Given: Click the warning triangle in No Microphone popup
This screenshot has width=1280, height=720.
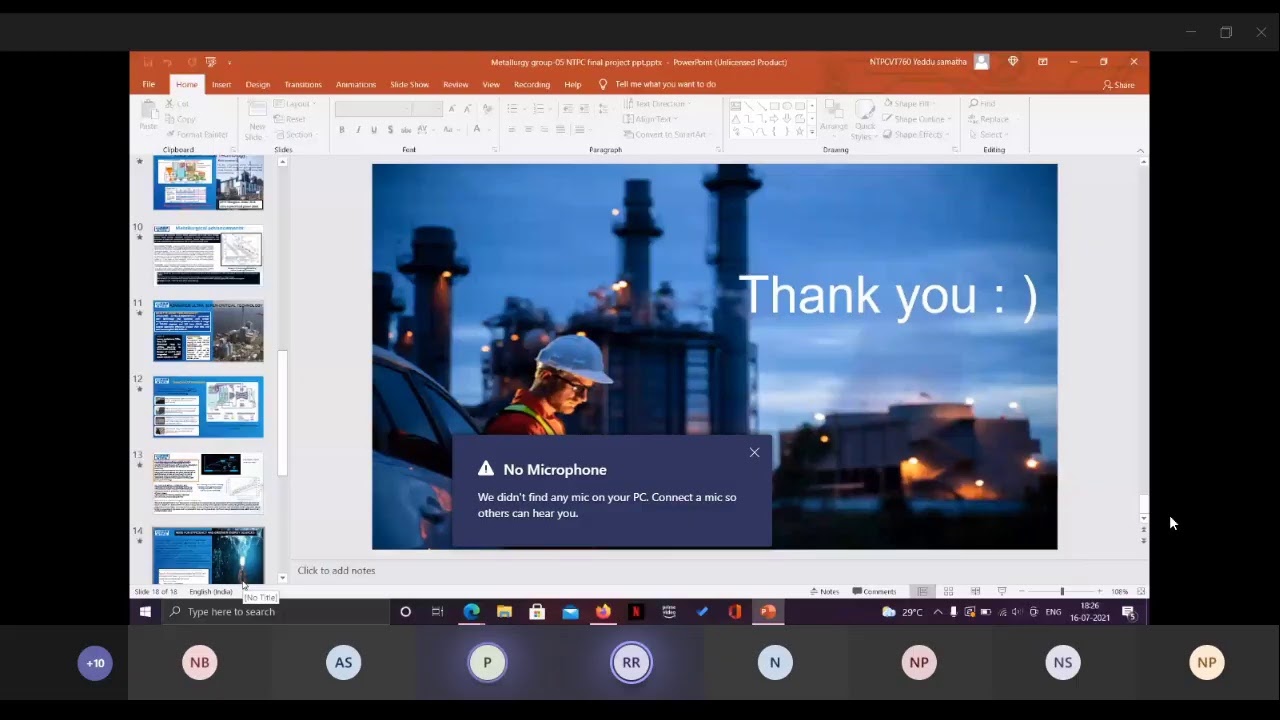Looking at the screenshot, I should click(x=486, y=469).
